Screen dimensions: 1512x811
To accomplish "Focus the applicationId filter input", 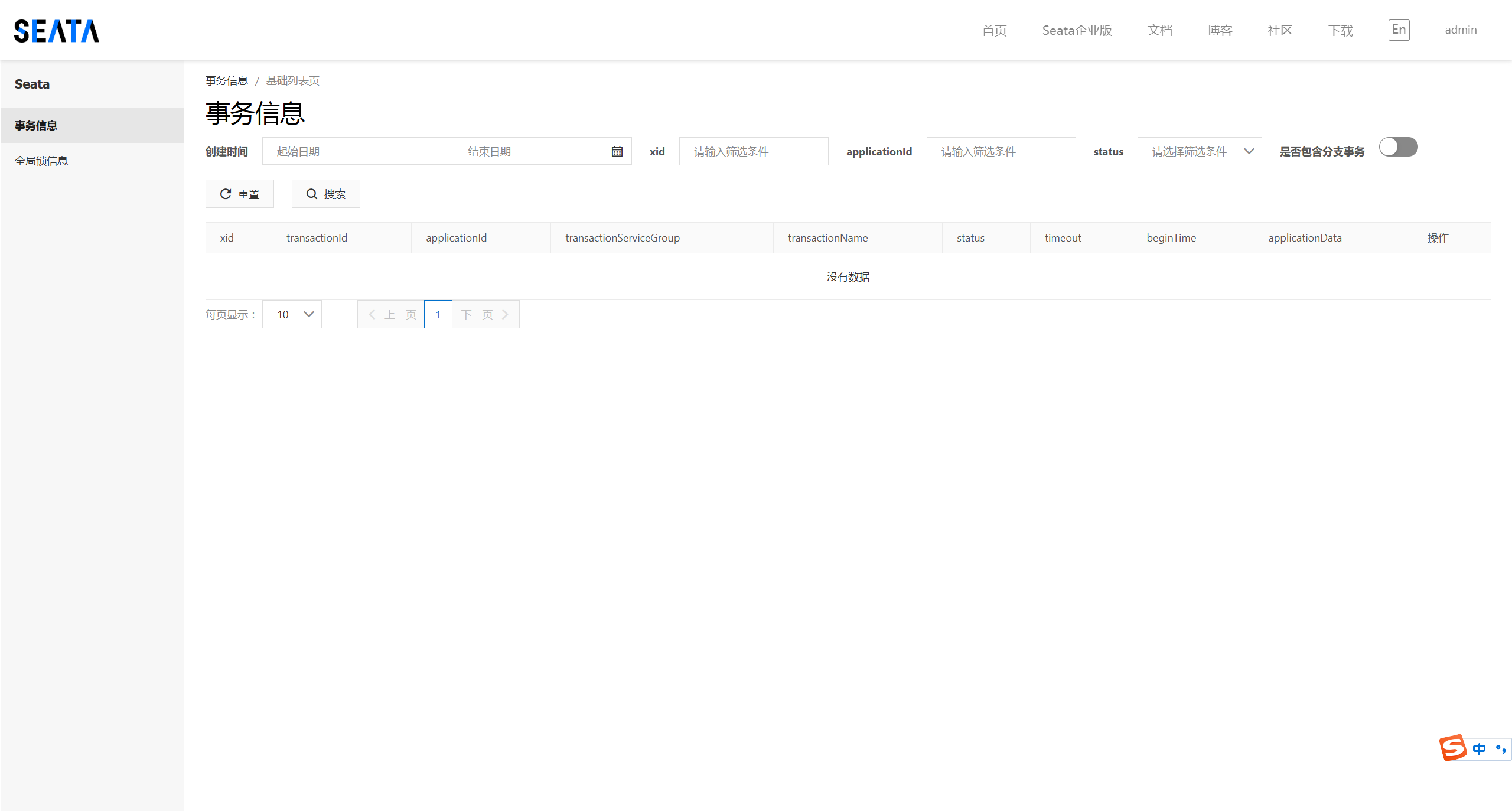I will tap(1001, 152).
